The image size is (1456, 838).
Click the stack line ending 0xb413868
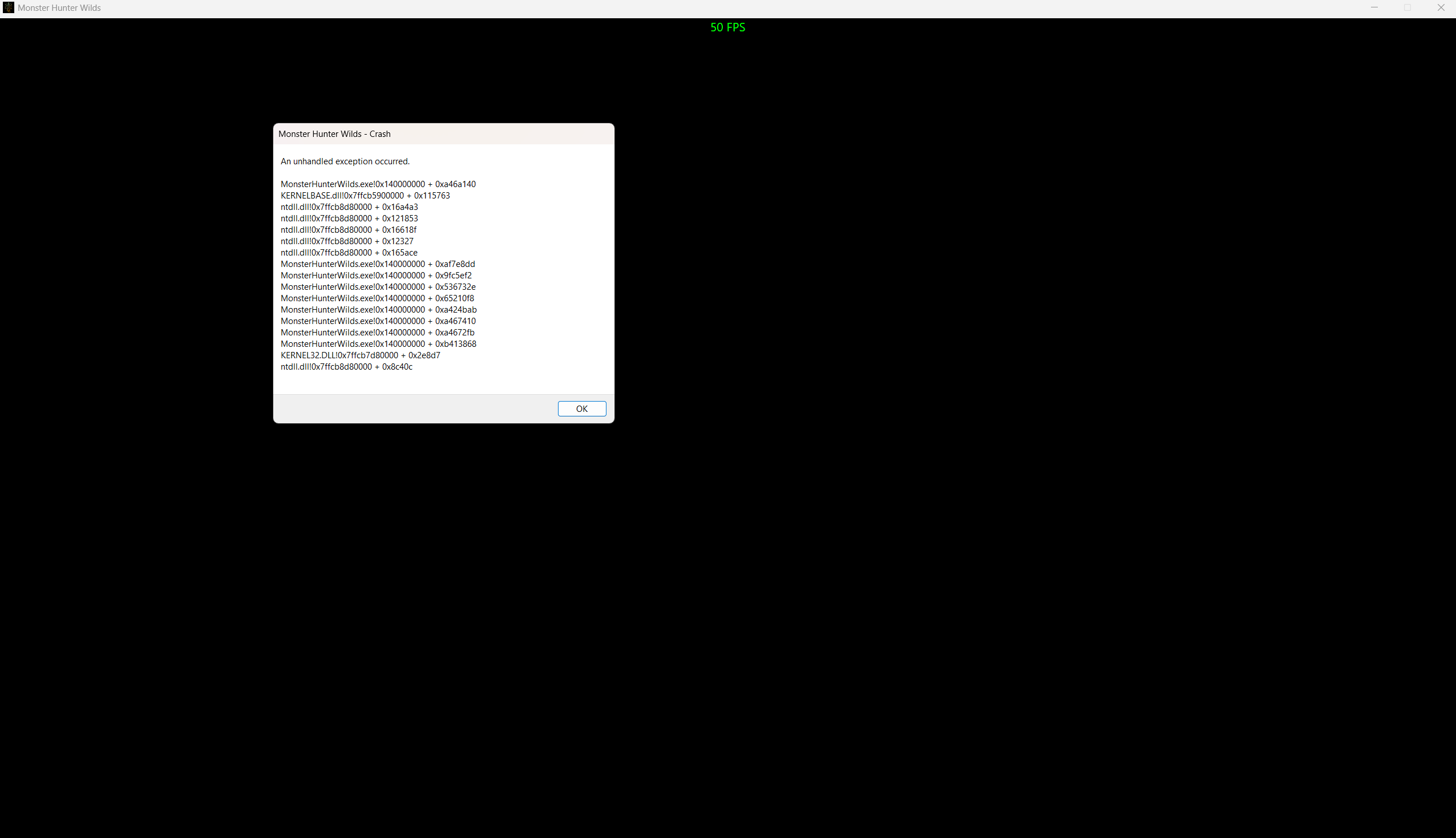tap(378, 344)
